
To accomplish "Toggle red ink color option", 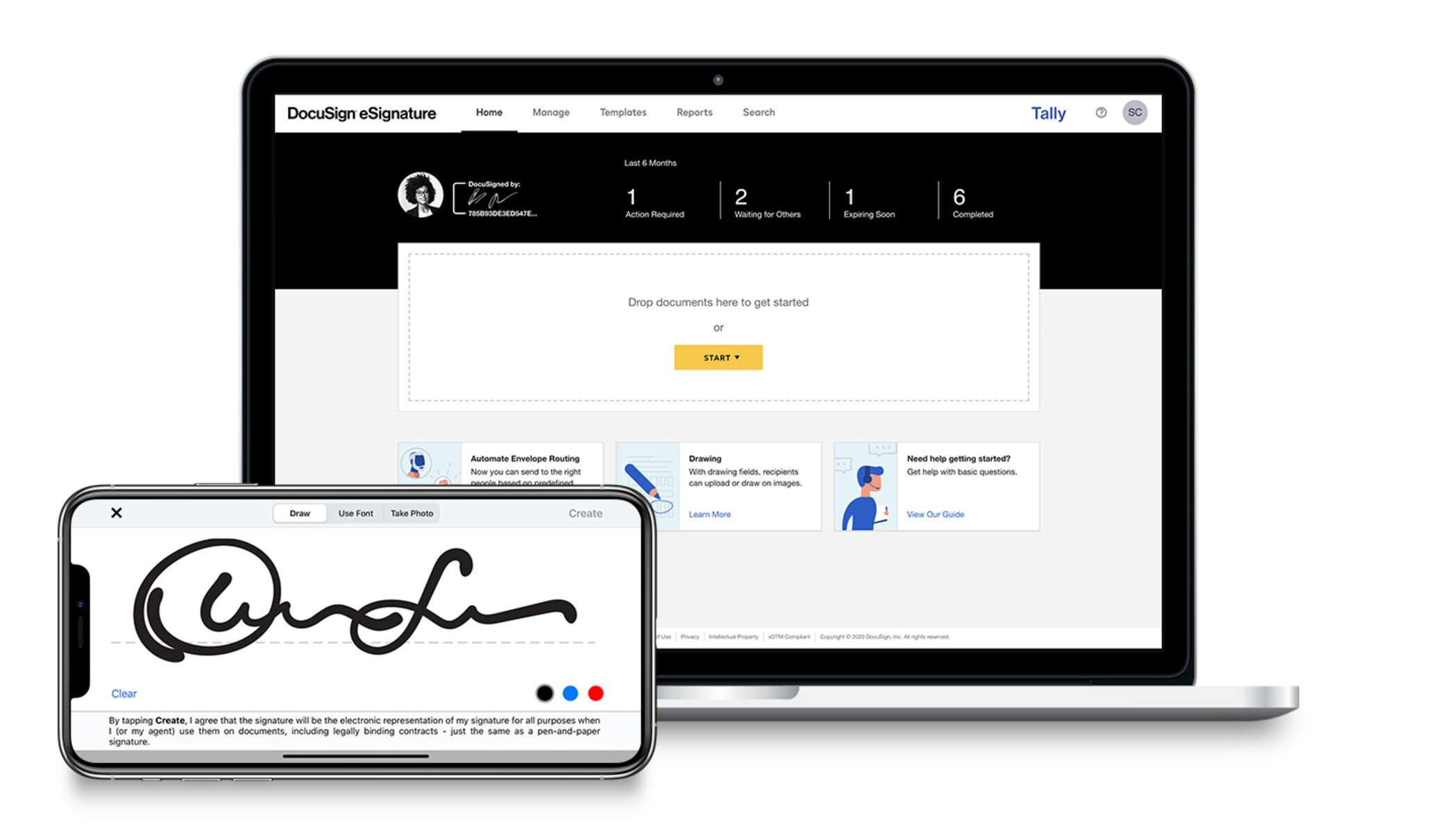I will (x=597, y=693).
